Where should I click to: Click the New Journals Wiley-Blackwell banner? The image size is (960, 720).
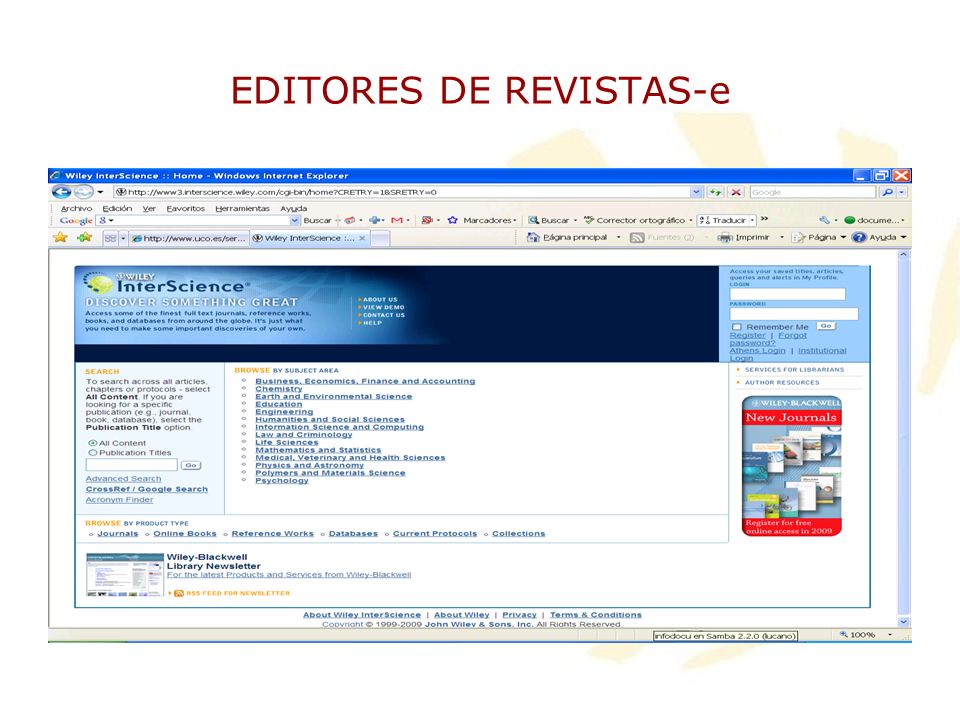point(792,466)
